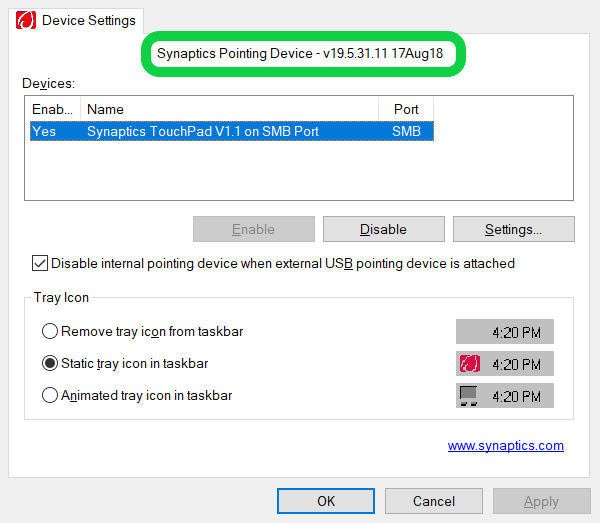This screenshot has width=600, height=523.
Task: Click the Name column header
Action: pos(229,109)
